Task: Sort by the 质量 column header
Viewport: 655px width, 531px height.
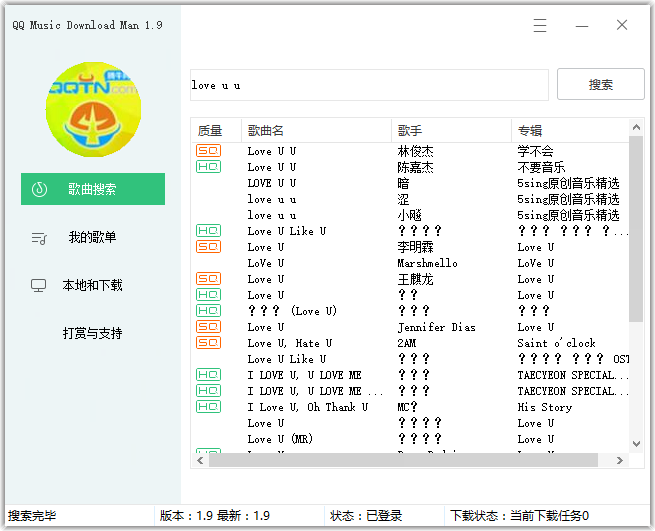Action: coord(215,130)
